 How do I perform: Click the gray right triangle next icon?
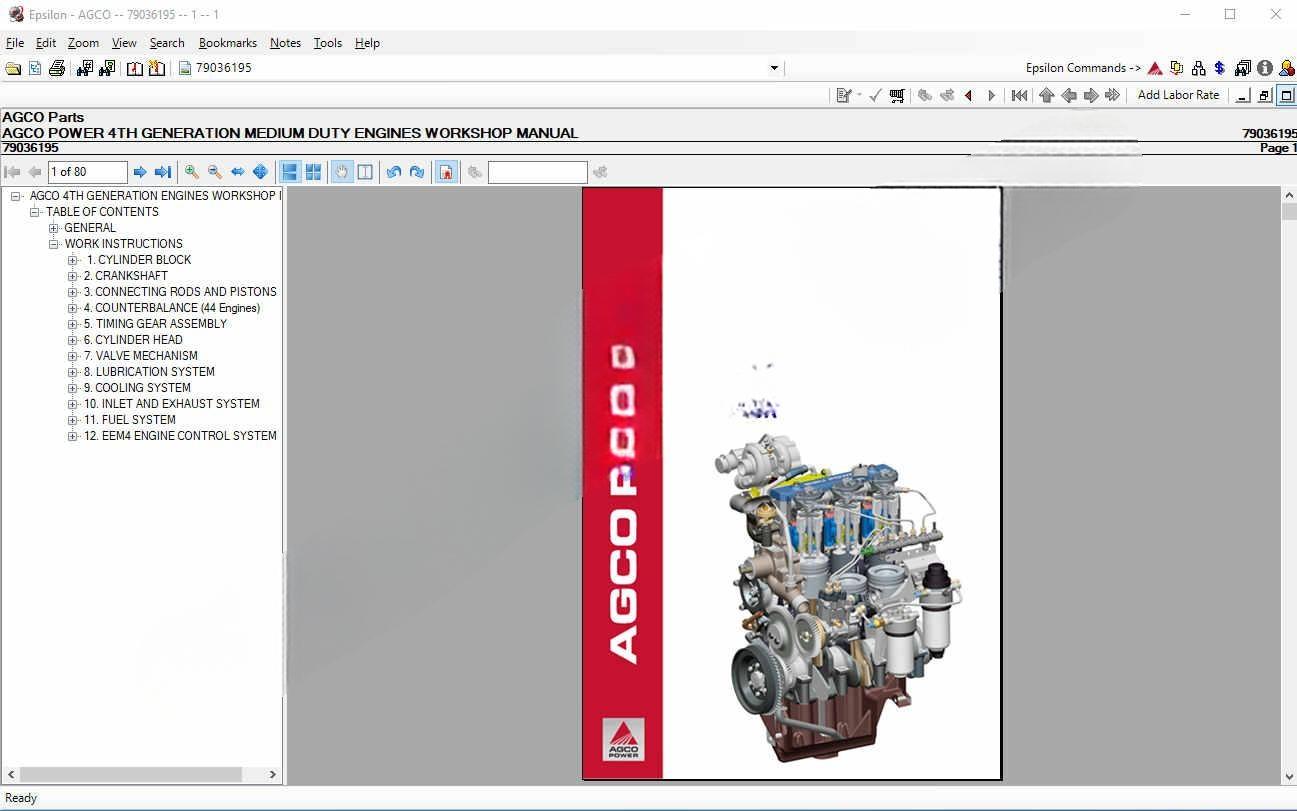click(991, 95)
